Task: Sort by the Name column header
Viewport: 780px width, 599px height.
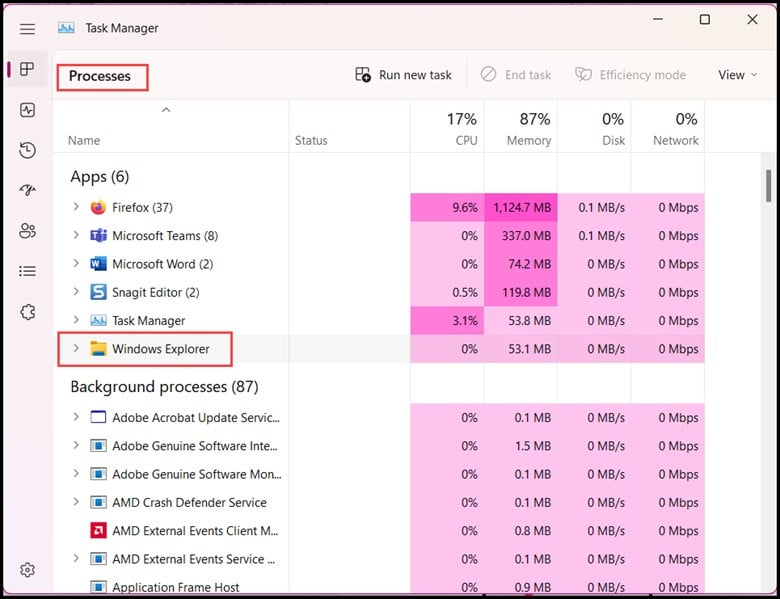Action: 171,127
